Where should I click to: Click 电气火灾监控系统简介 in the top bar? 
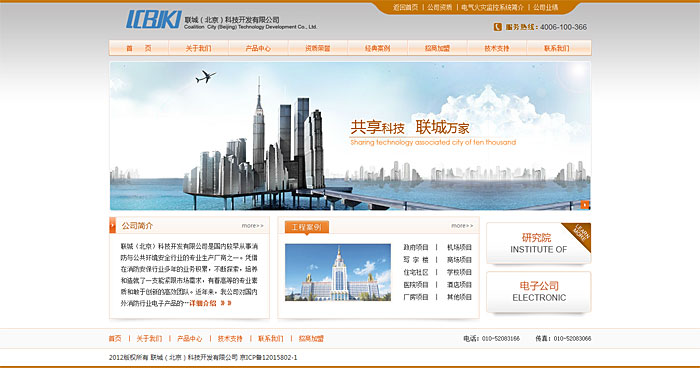pos(492,8)
